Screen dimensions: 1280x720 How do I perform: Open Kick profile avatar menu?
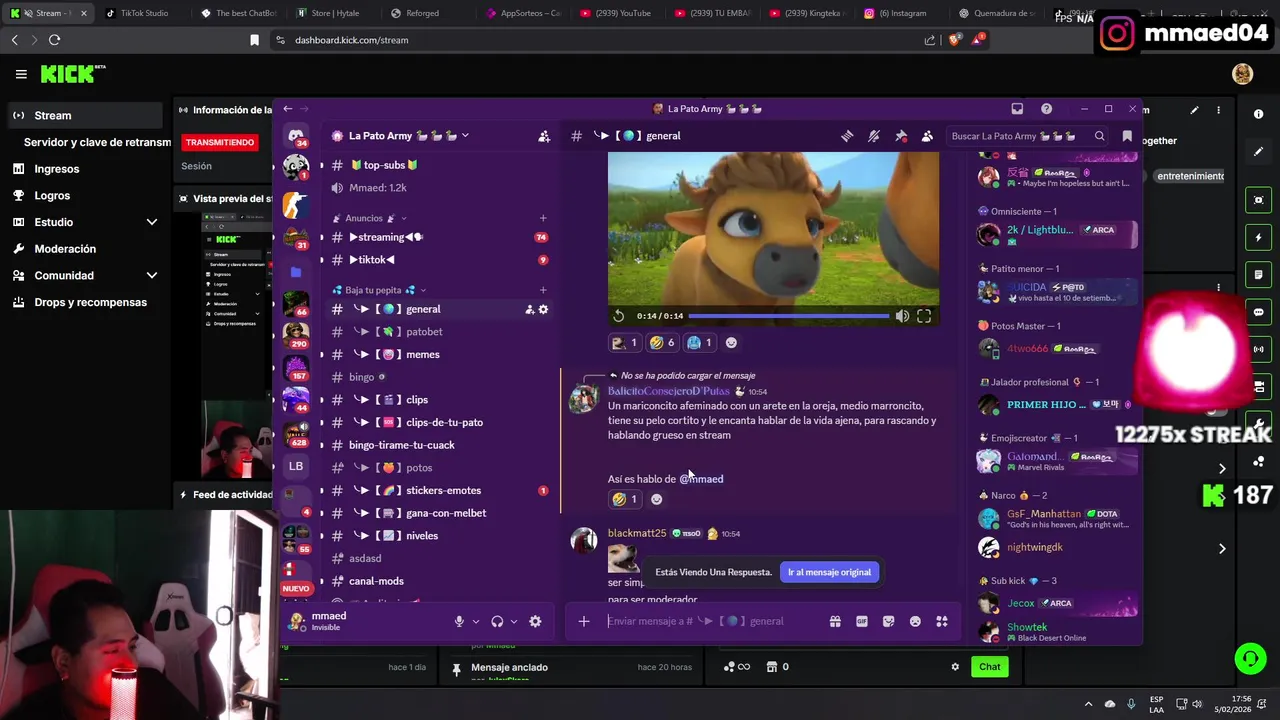click(x=1243, y=74)
